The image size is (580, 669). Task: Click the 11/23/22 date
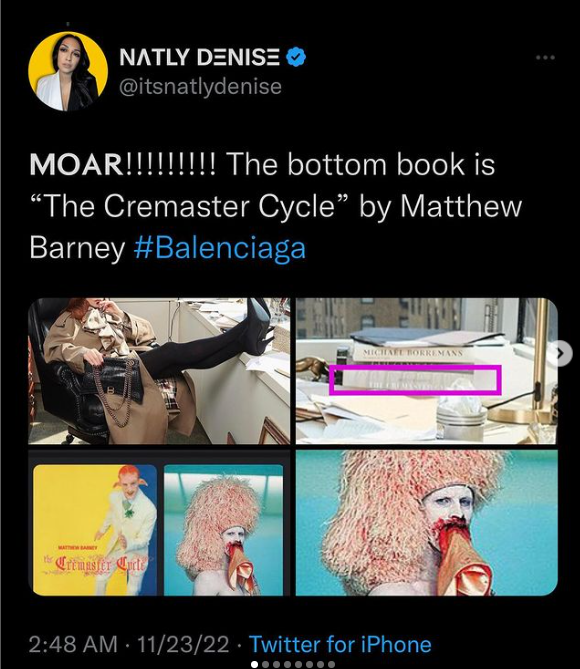[183, 644]
